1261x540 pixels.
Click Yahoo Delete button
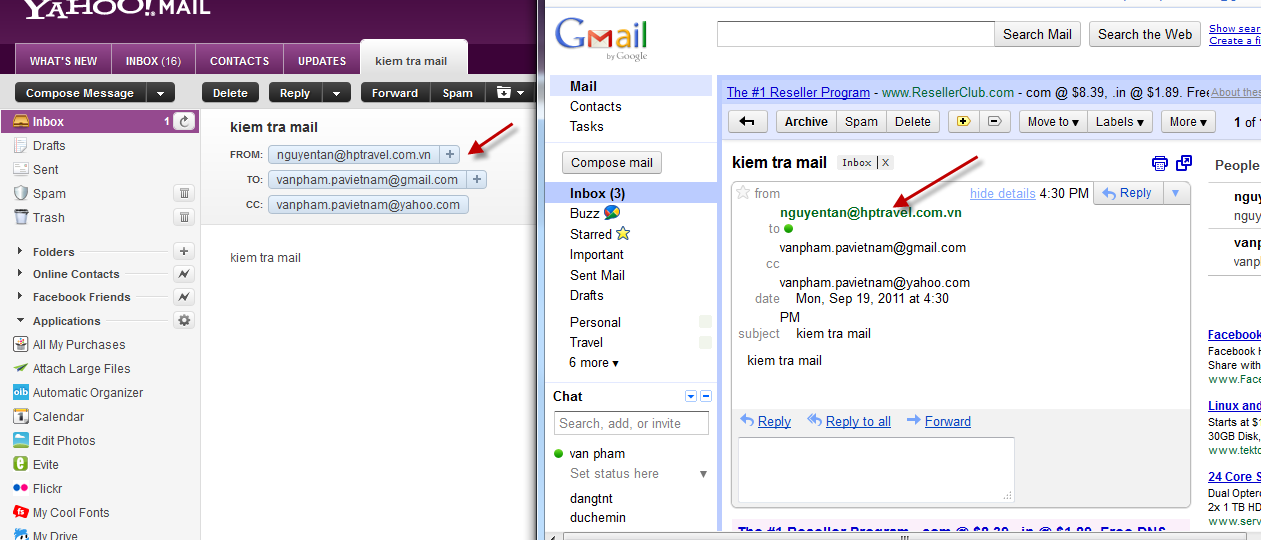click(x=230, y=93)
